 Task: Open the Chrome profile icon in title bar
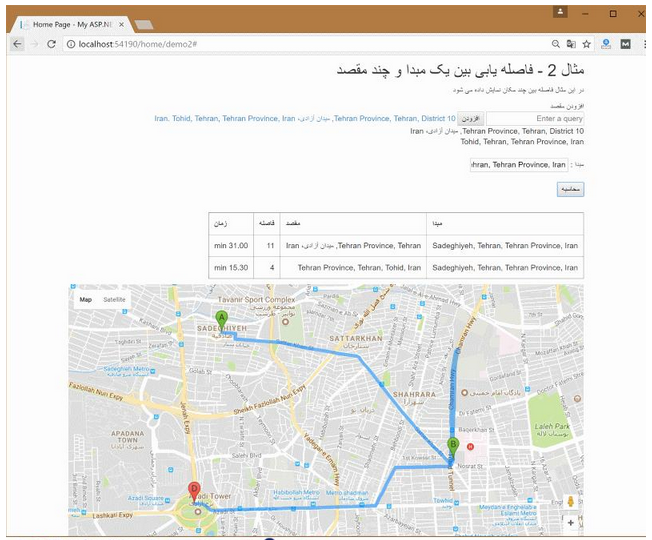click(x=560, y=12)
